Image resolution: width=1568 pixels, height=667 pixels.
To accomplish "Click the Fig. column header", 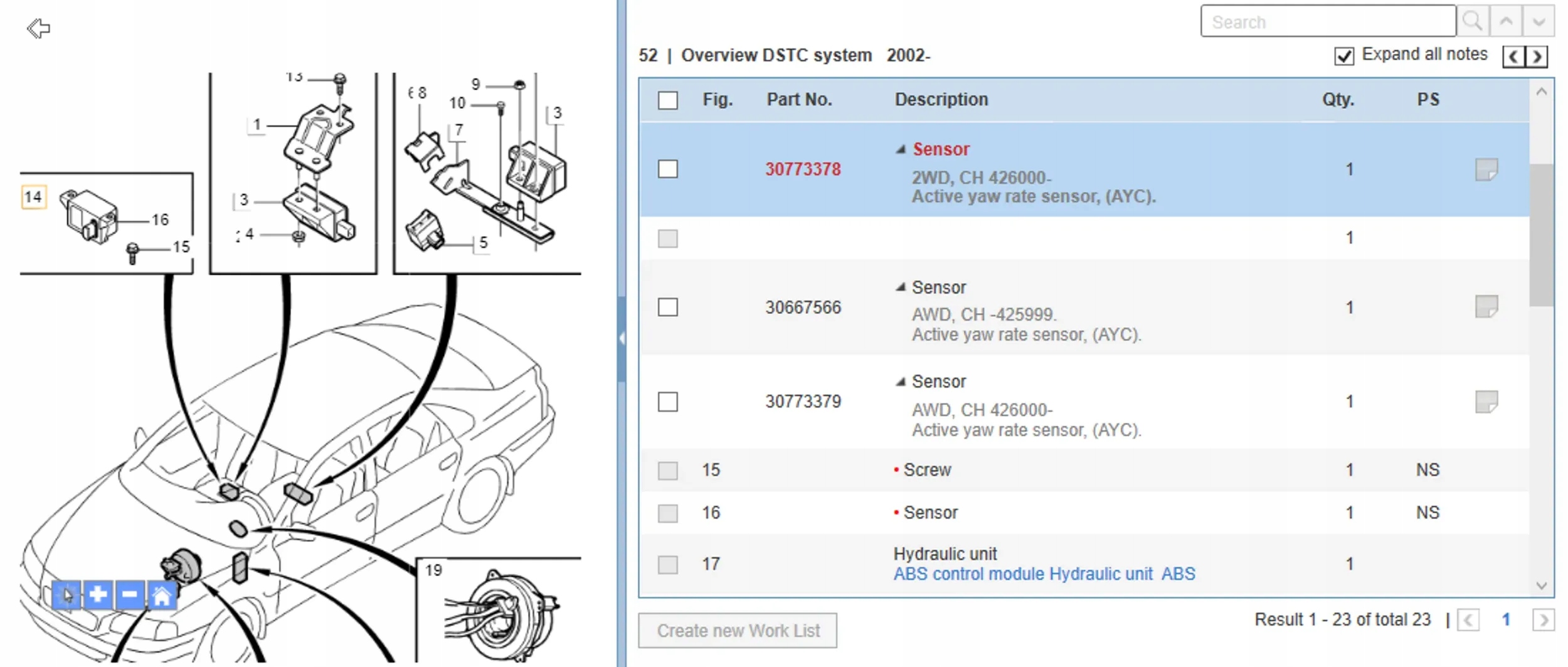I will (x=718, y=100).
